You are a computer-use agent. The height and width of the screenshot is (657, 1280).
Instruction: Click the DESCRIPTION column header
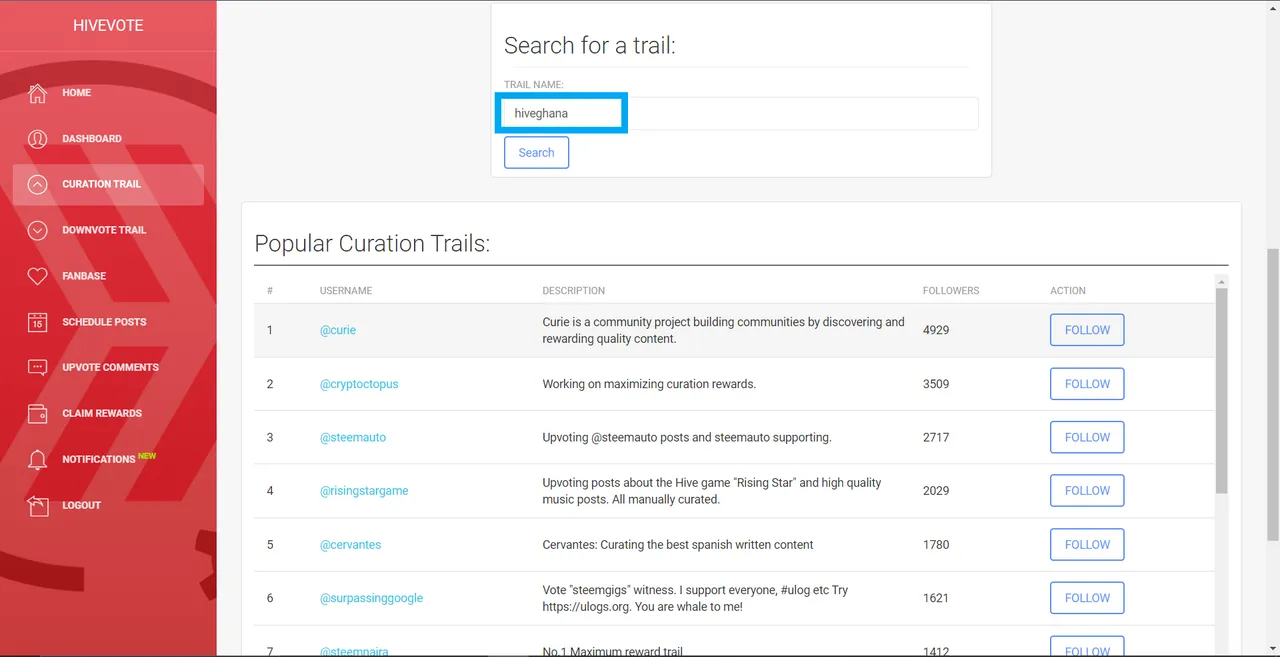pyautogui.click(x=574, y=291)
